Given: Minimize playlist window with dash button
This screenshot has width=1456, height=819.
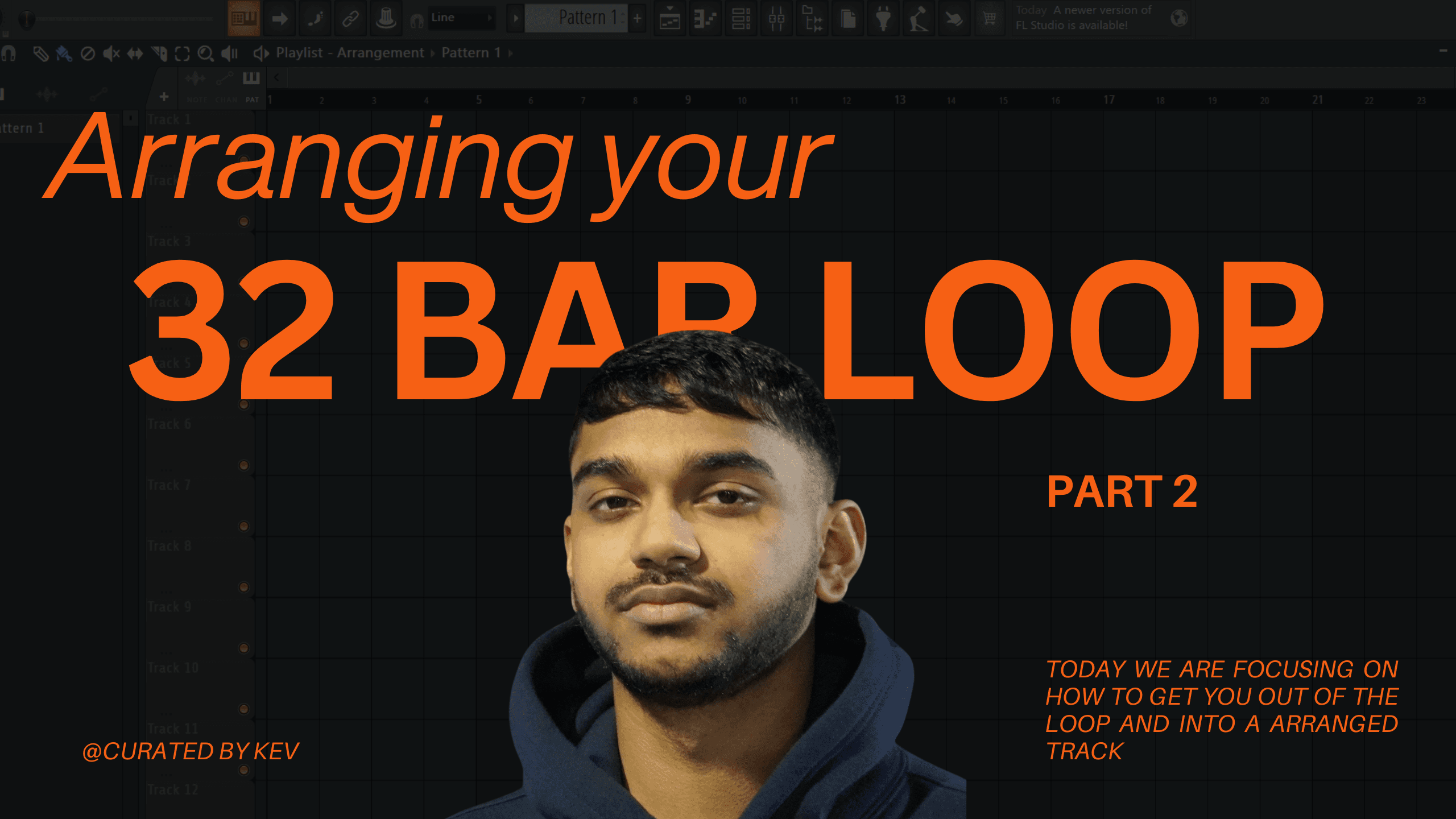Looking at the screenshot, I should click(x=1443, y=51).
